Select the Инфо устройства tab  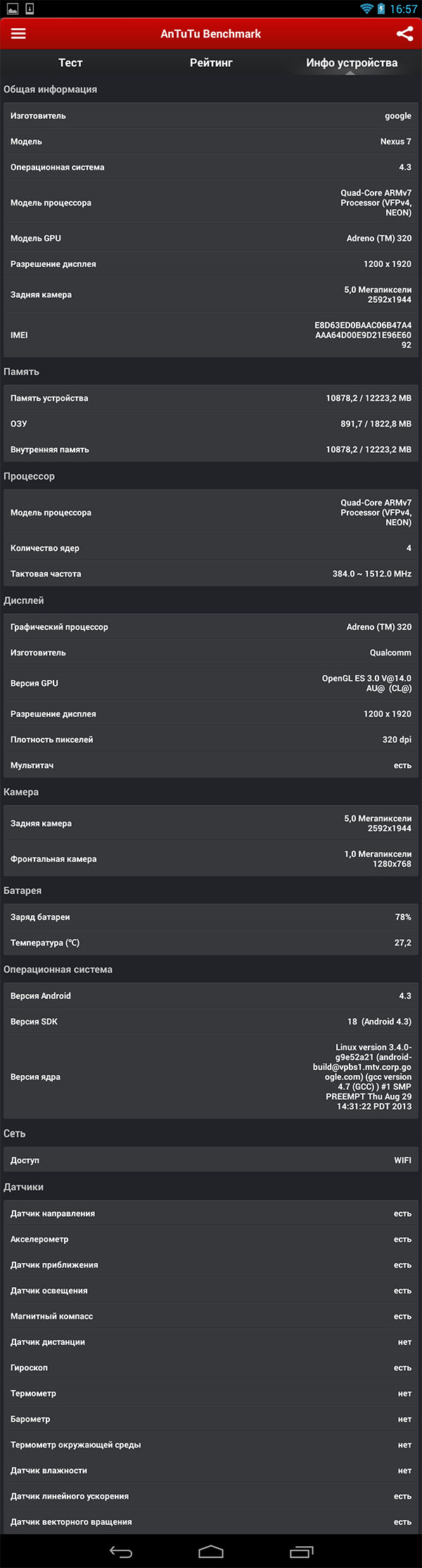(x=352, y=63)
